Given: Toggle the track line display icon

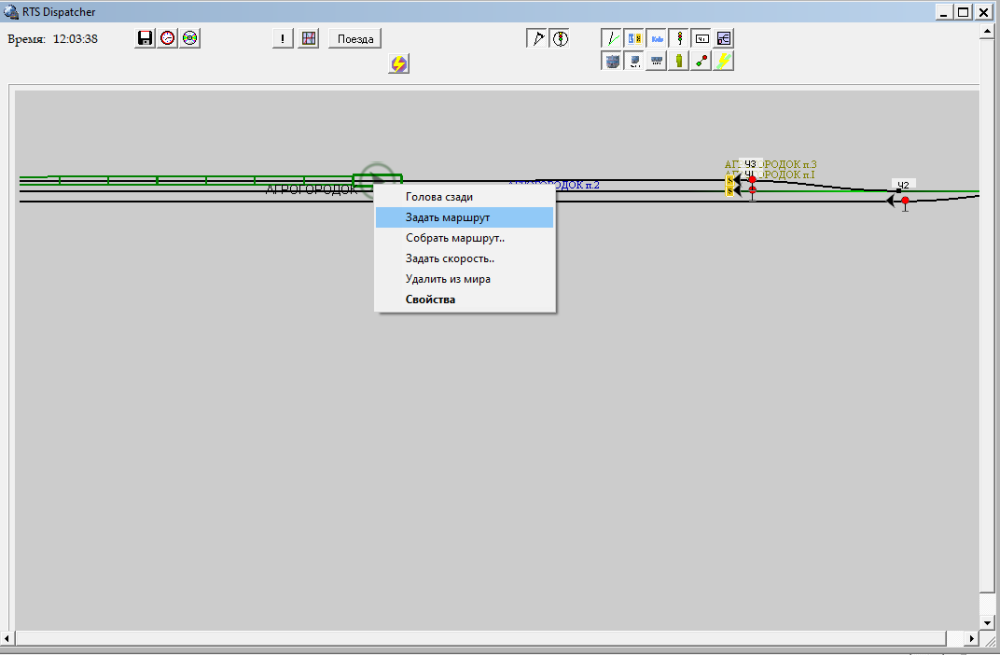Looking at the screenshot, I should coord(612,38).
